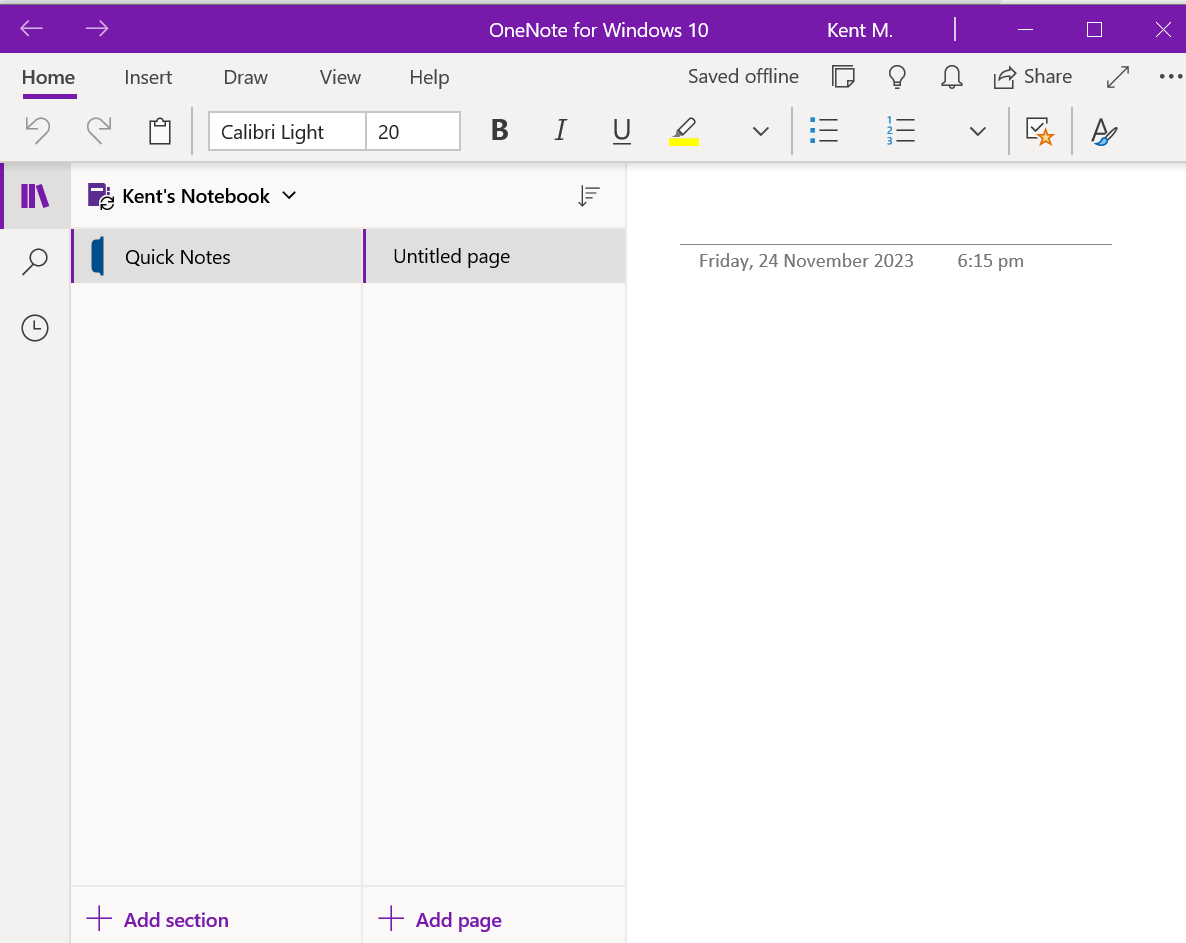1186x943 pixels.
Task: Click the notebook sync icon
Action: tap(101, 196)
